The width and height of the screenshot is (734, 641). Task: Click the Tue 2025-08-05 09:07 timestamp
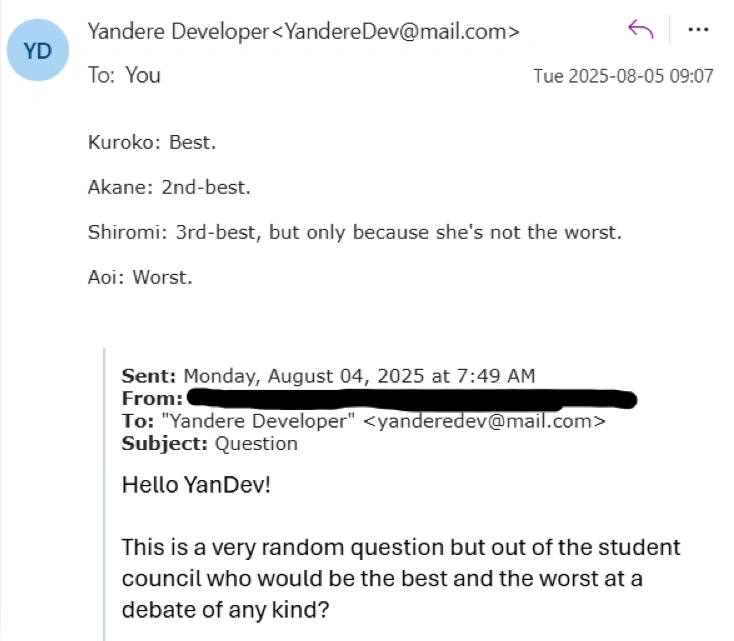[x=623, y=76]
